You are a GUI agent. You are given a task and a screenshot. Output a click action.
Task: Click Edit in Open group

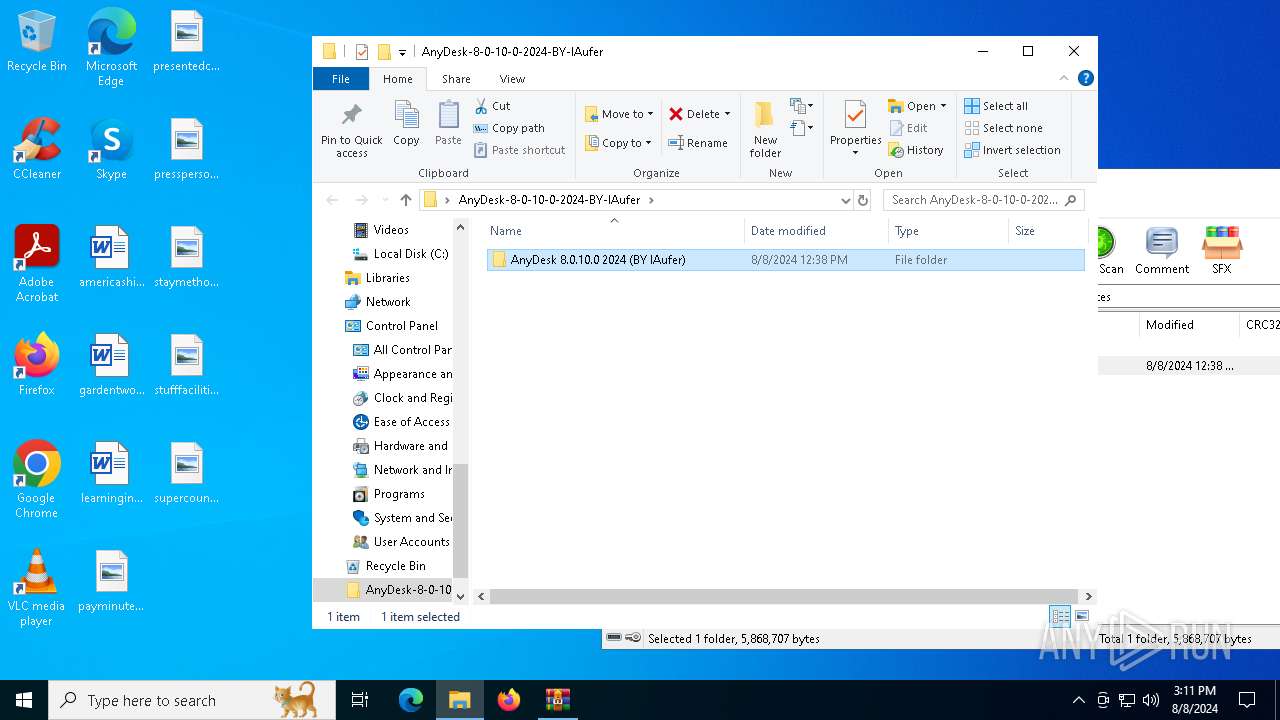coord(908,128)
